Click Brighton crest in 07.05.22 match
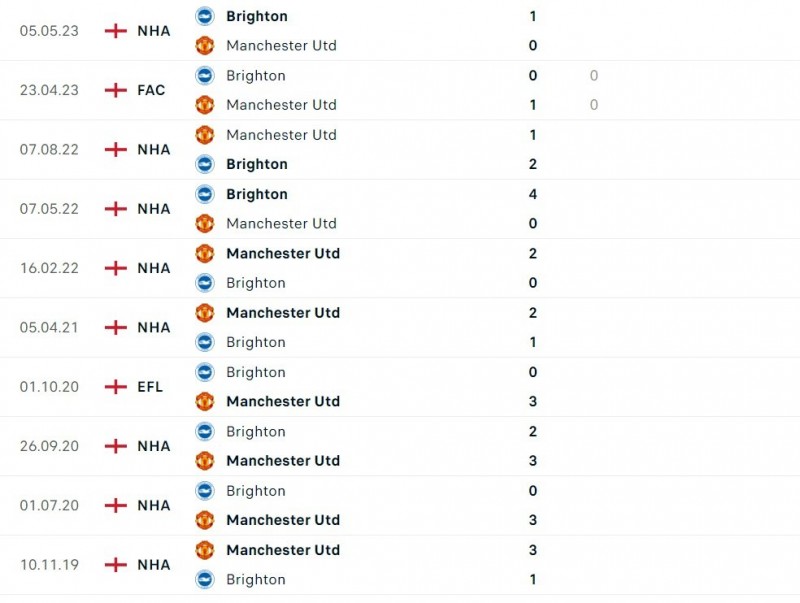 (x=205, y=194)
